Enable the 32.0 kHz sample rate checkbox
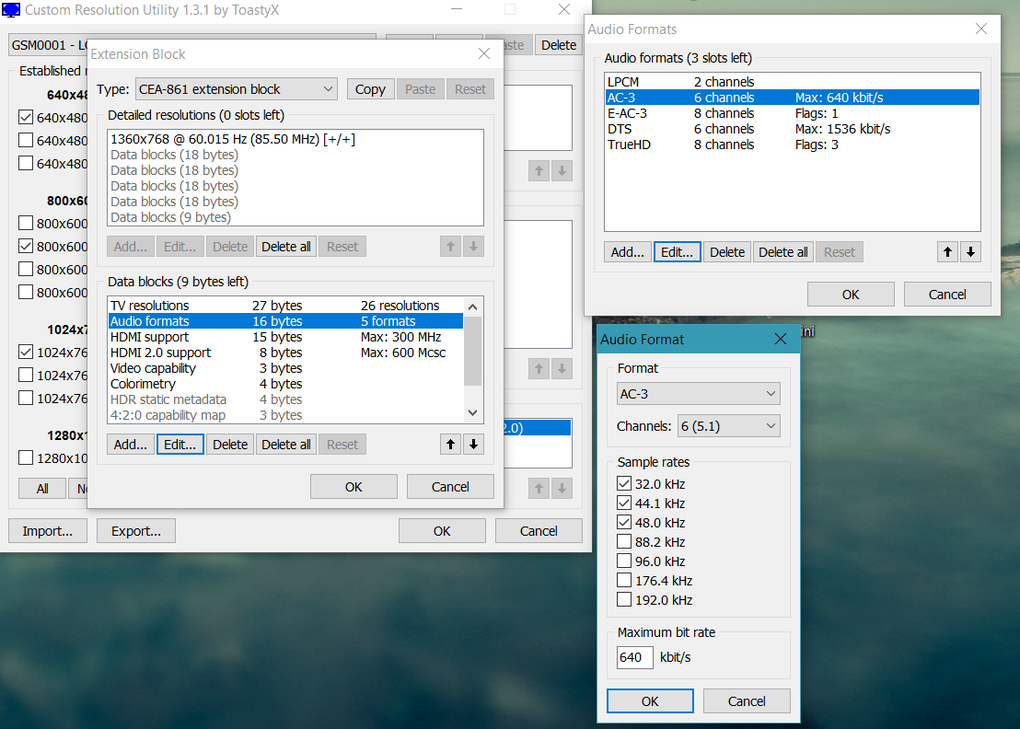Viewport: 1020px width, 729px height. tap(624, 483)
